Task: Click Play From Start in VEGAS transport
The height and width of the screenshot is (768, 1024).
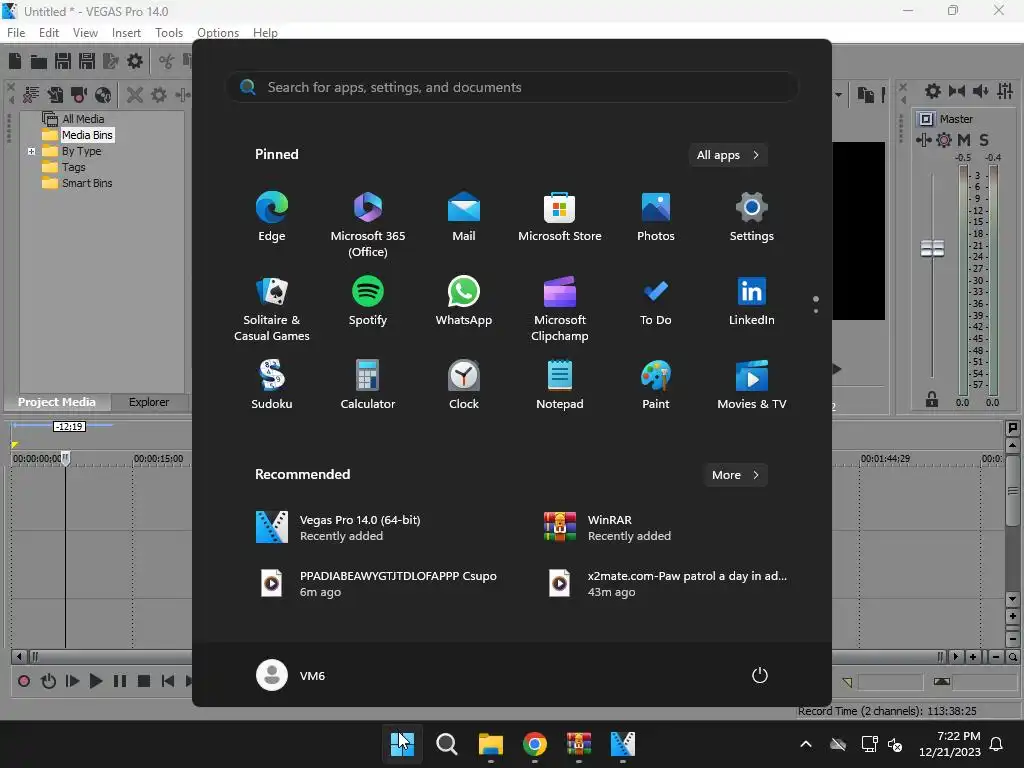Action: point(72,681)
